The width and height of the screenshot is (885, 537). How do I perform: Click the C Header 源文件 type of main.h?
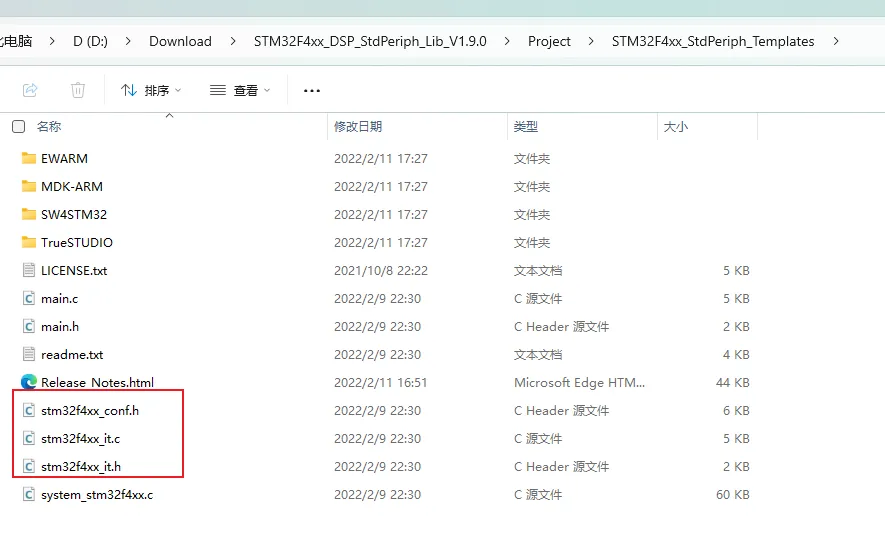click(562, 326)
